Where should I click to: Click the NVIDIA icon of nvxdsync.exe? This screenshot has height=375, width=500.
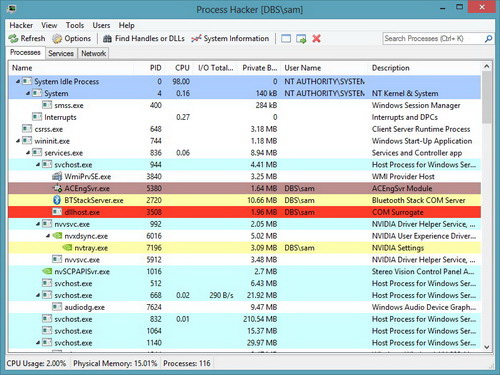pyautogui.click(x=57, y=236)
